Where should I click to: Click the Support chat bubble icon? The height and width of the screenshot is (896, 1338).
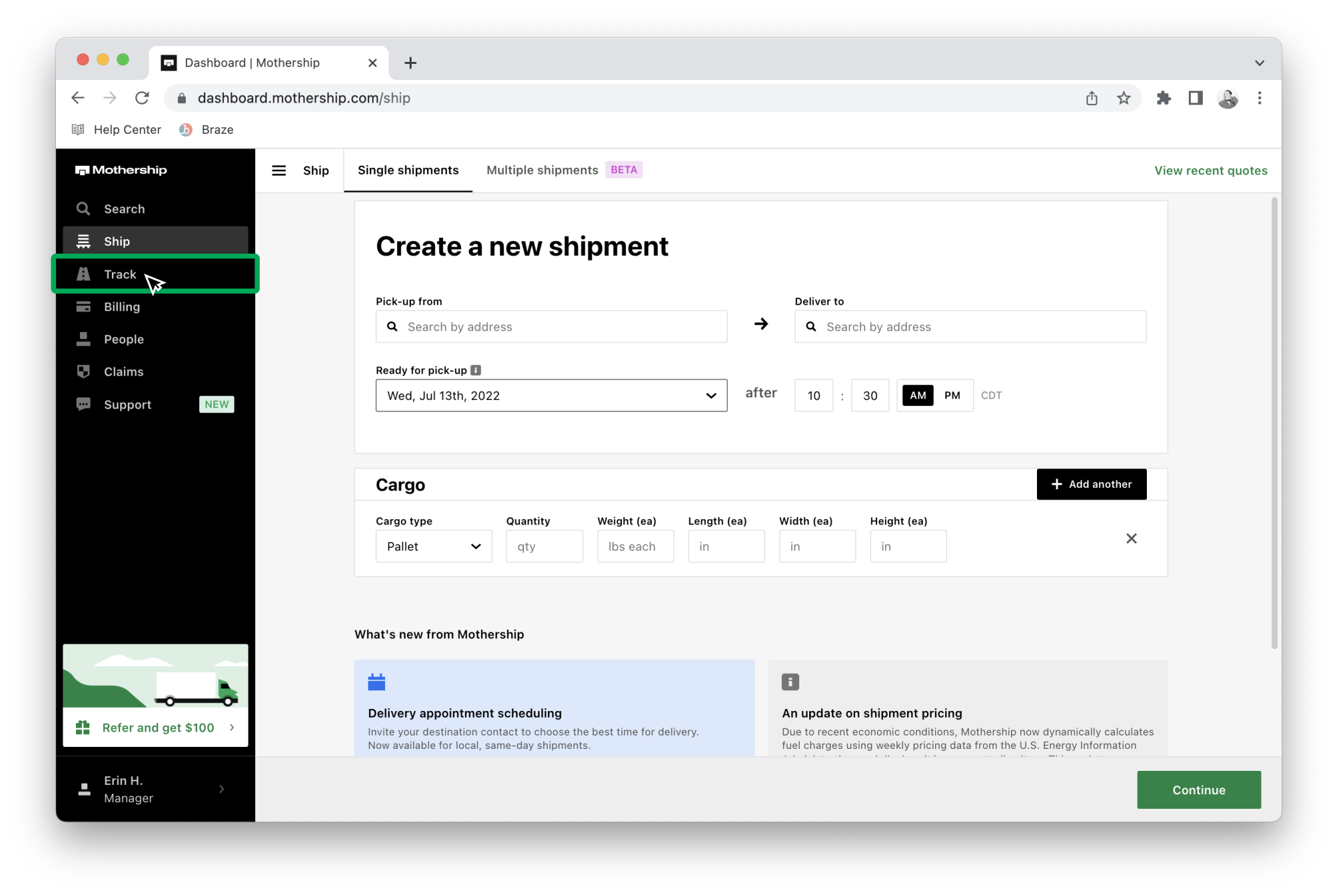(83, 404)
